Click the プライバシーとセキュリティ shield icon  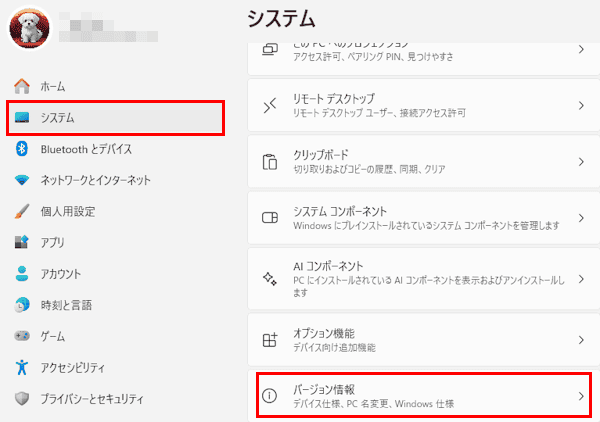pyautogui.click(x=22, y=399)
